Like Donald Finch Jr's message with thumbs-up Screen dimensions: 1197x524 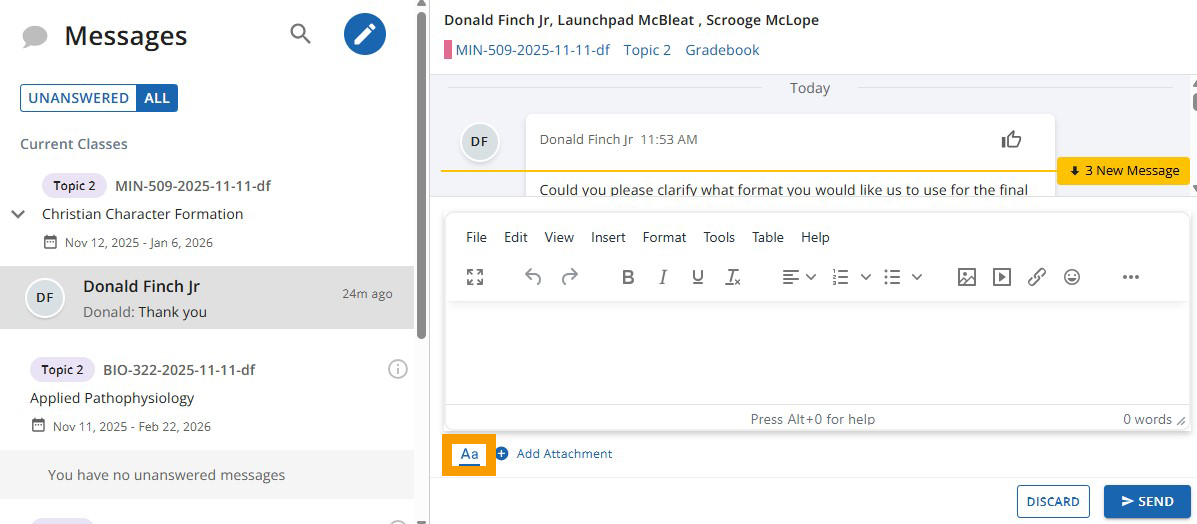click(x=1011, y=140)
